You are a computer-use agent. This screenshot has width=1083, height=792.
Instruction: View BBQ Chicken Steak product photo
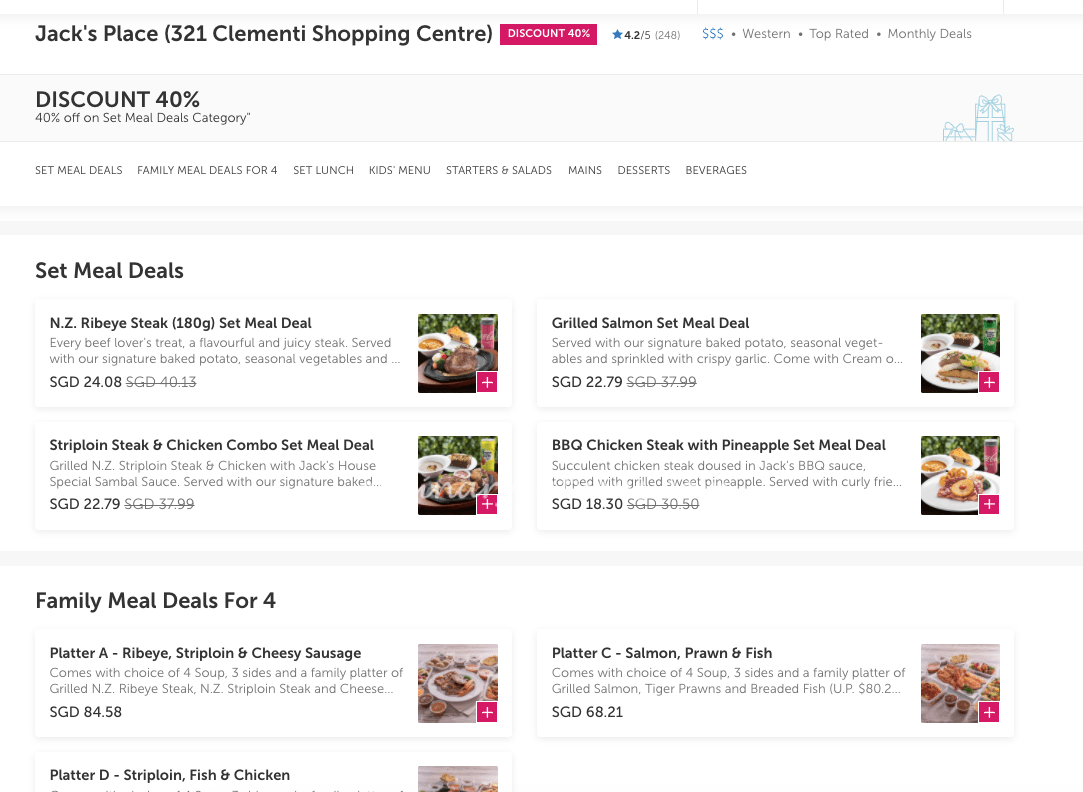pyautogui.click(x=960, y=476)
